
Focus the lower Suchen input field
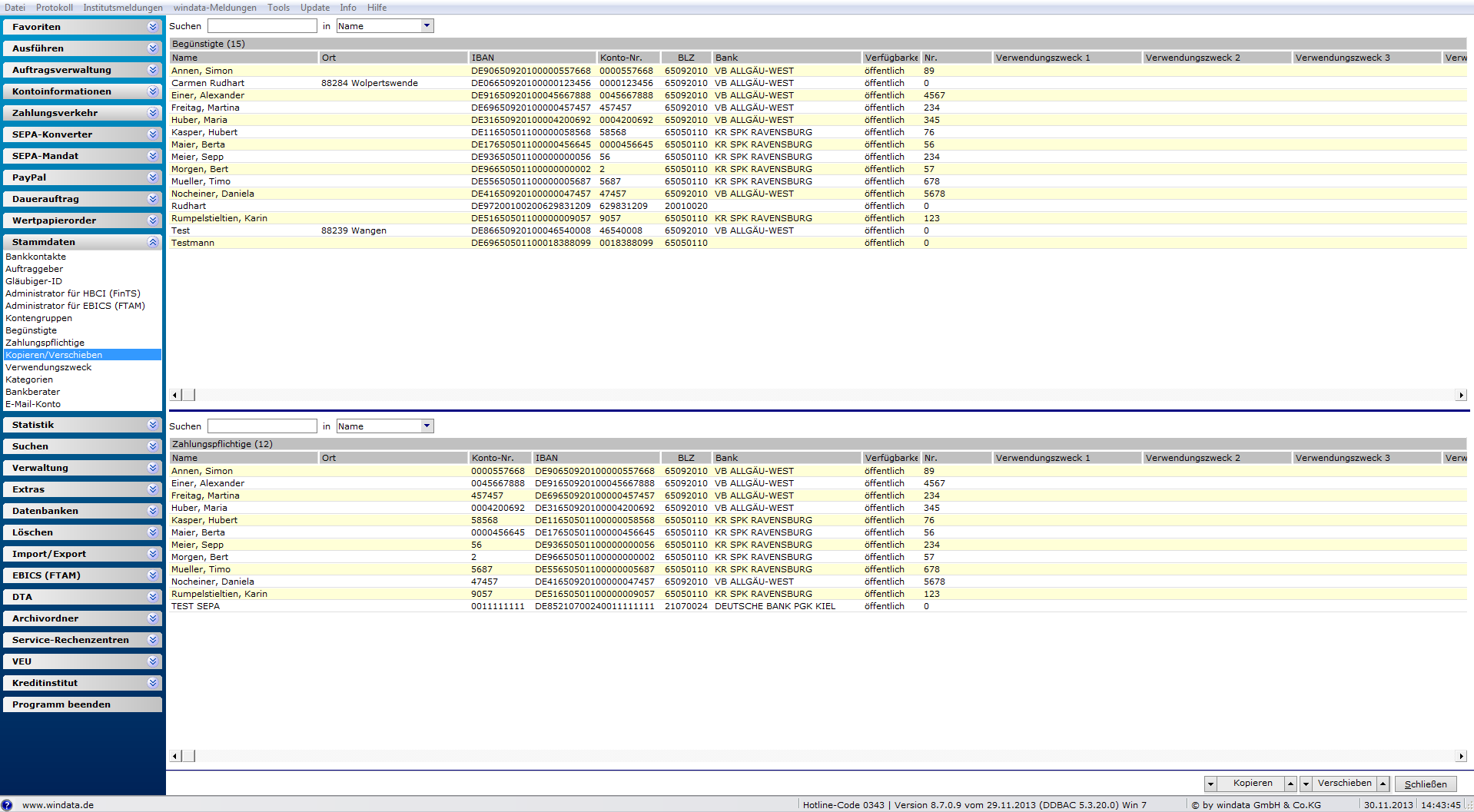click(x=262, y=426)
